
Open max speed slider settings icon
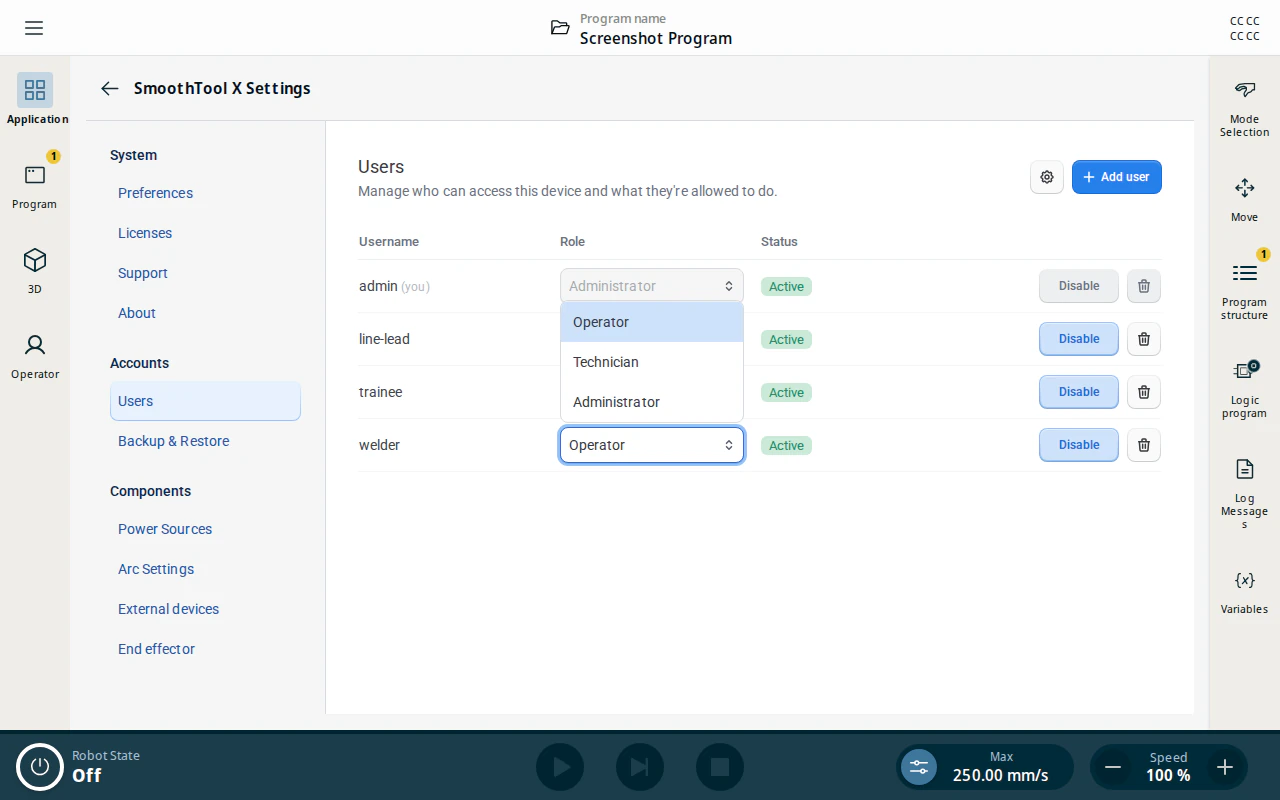click(x=919, y=767)
